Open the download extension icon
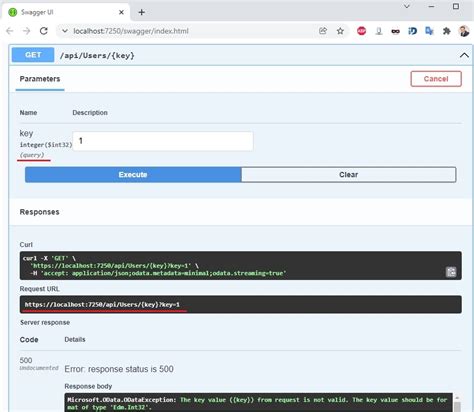This screenshot has width=474, height=412. pos(379,31)
